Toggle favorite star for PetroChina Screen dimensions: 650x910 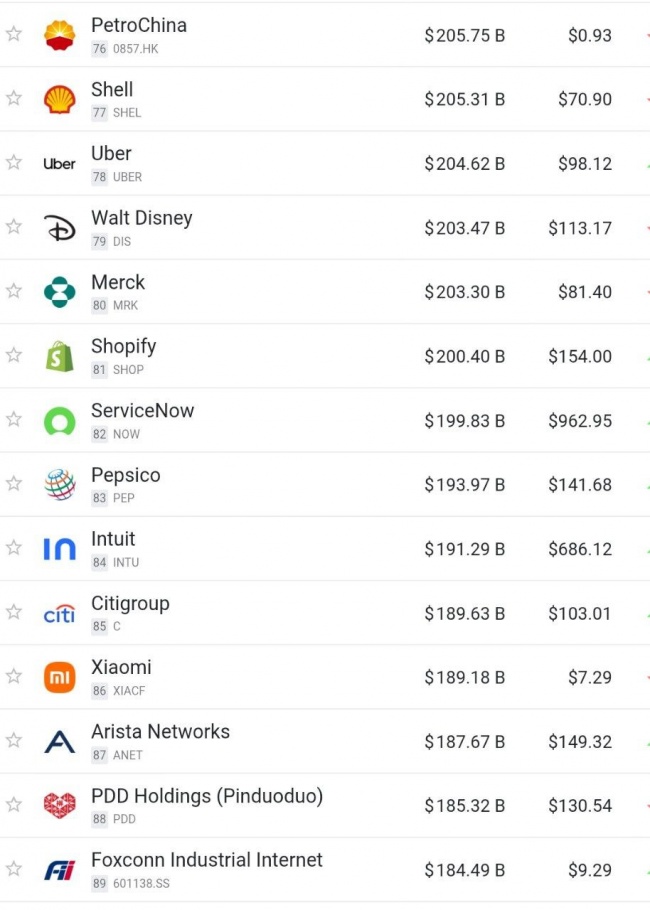click(x=14, y=34)
